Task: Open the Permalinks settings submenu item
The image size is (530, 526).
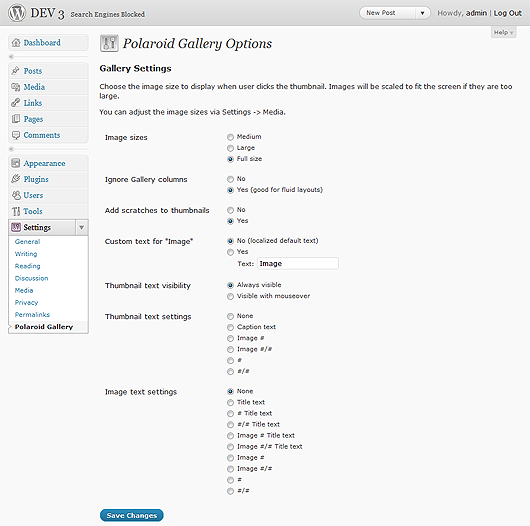Action: pos(32,315)
